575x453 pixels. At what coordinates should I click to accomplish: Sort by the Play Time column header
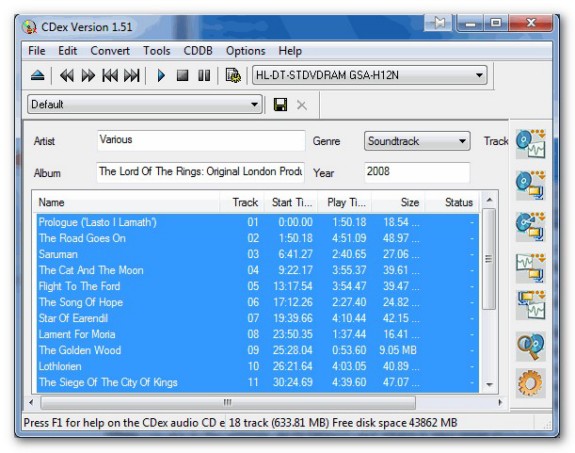click(344, 202)
